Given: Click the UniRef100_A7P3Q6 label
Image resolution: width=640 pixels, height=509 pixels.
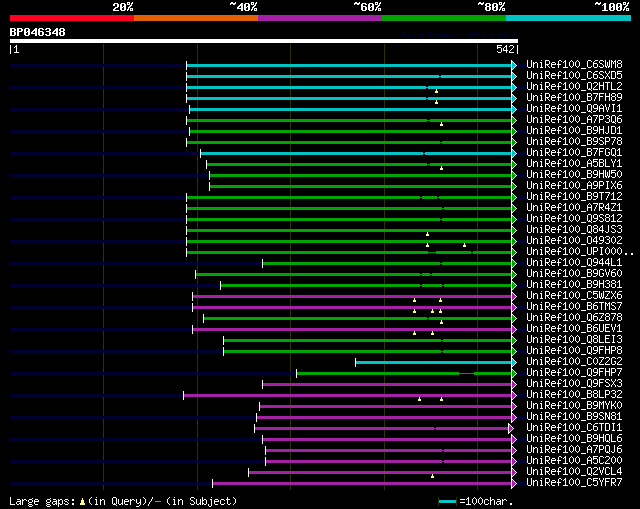Looking at the screenshot, I should click(574, 120).
